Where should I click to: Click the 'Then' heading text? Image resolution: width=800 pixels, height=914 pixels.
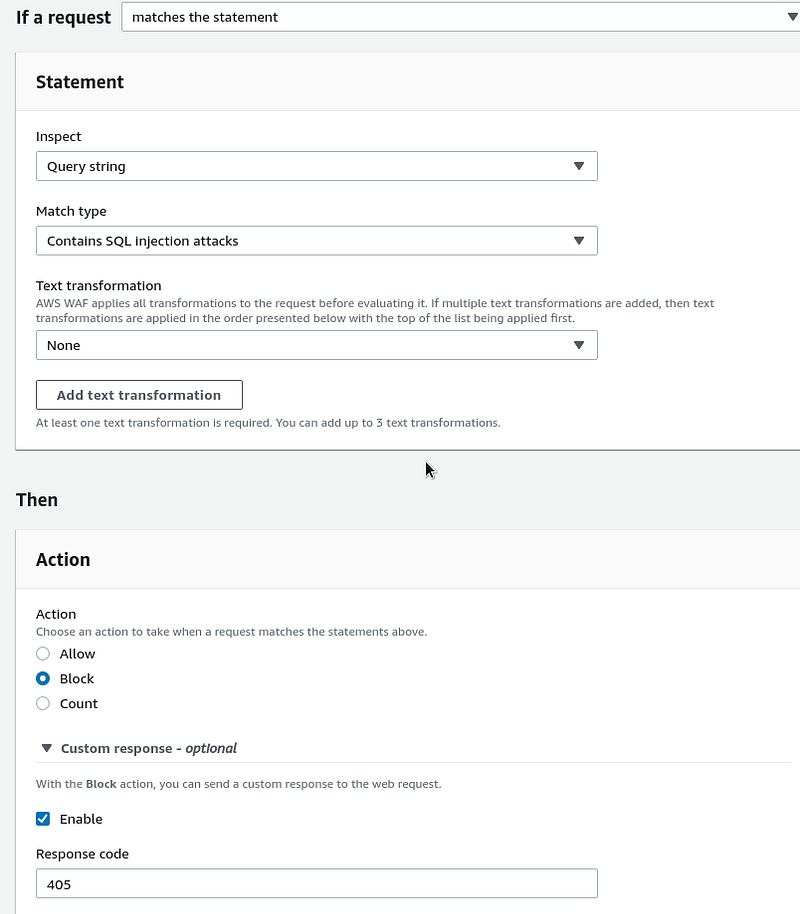click(x=37, y=500)
